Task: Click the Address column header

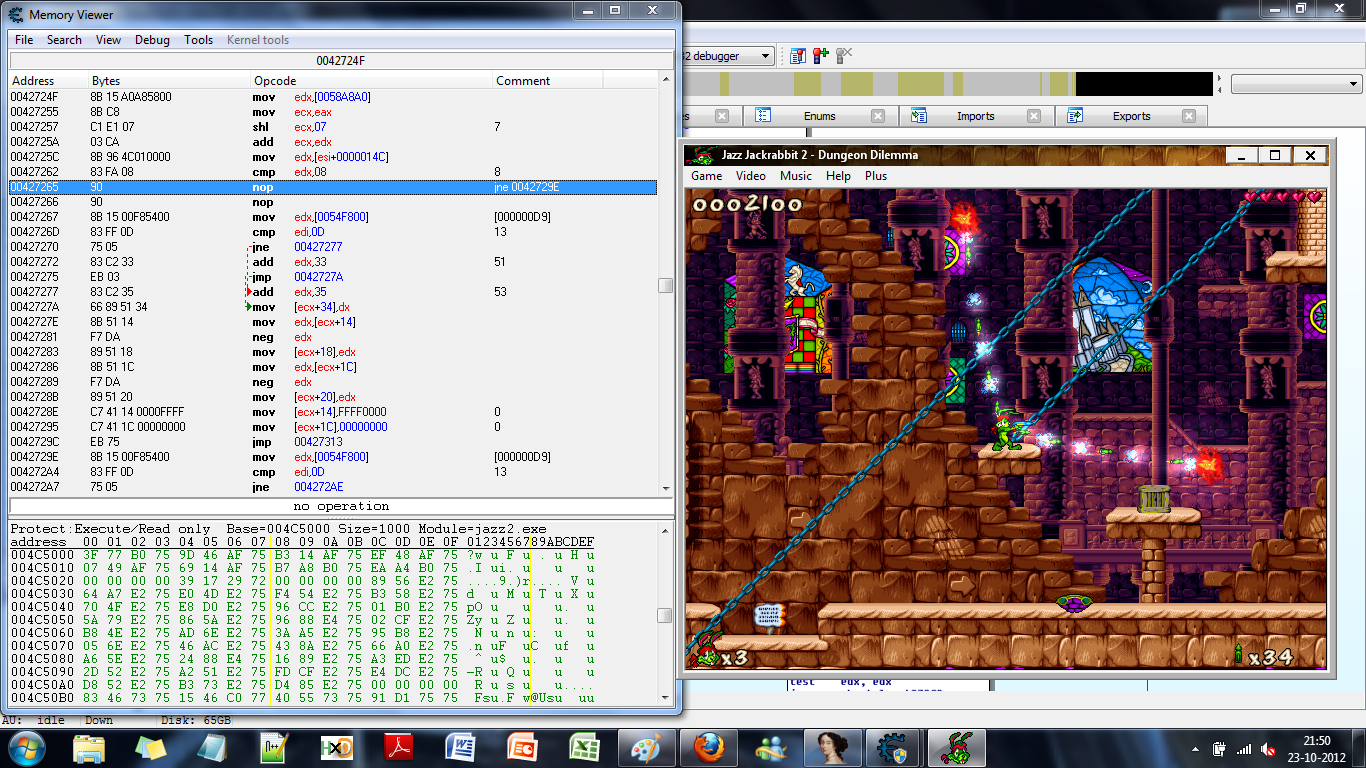Action: [48, 81]
